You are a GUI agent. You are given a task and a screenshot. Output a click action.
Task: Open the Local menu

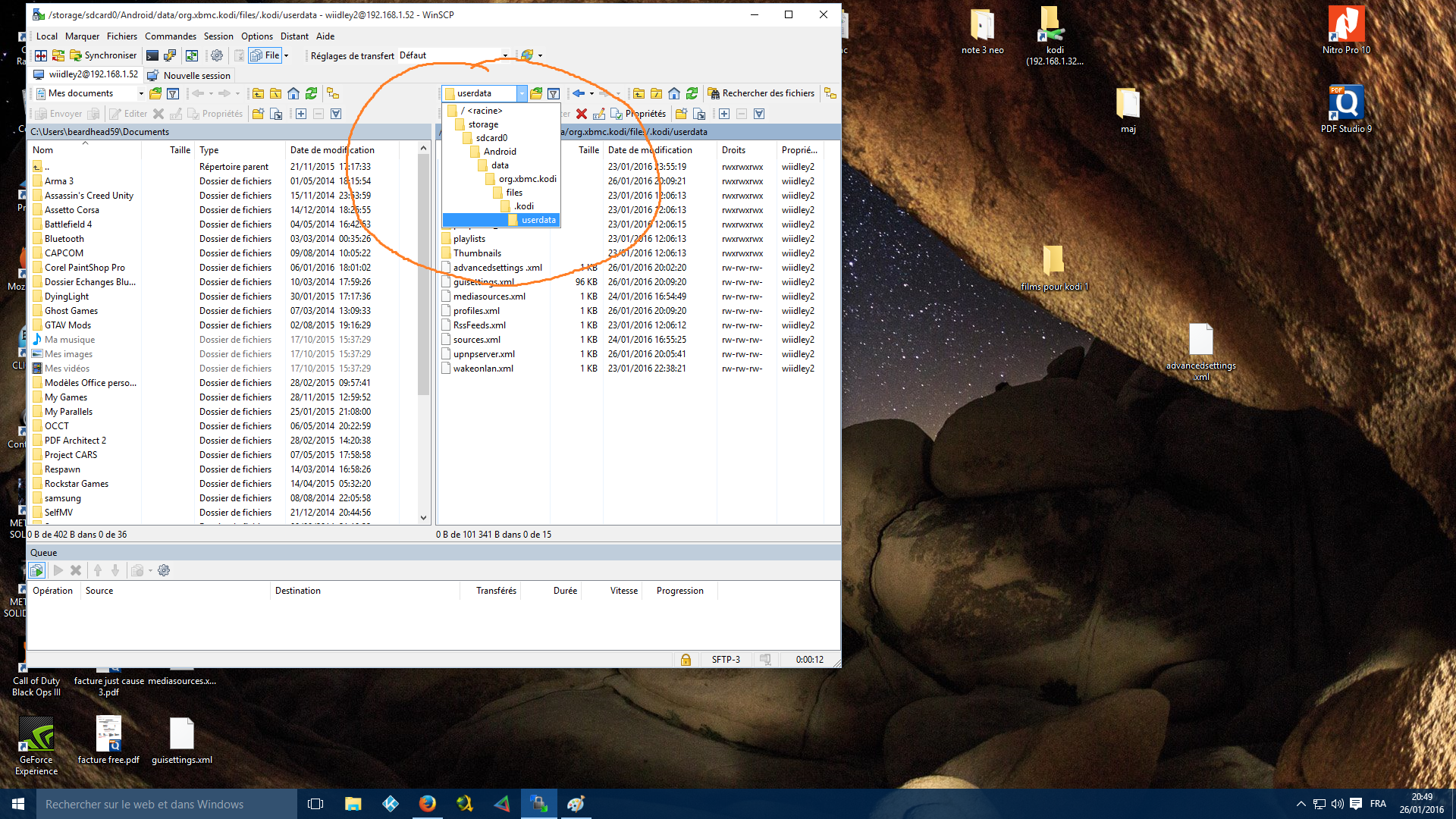coord(47,36)
